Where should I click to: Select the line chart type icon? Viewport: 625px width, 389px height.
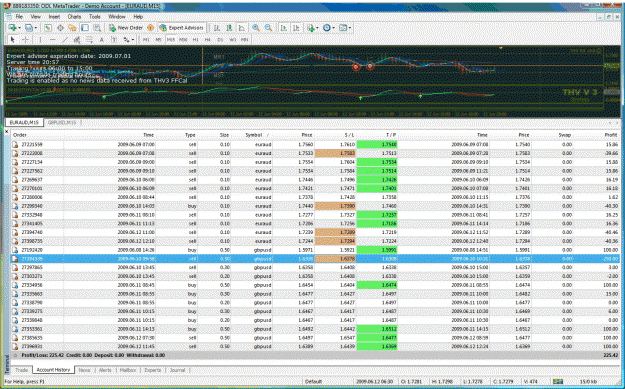point(242,28)
